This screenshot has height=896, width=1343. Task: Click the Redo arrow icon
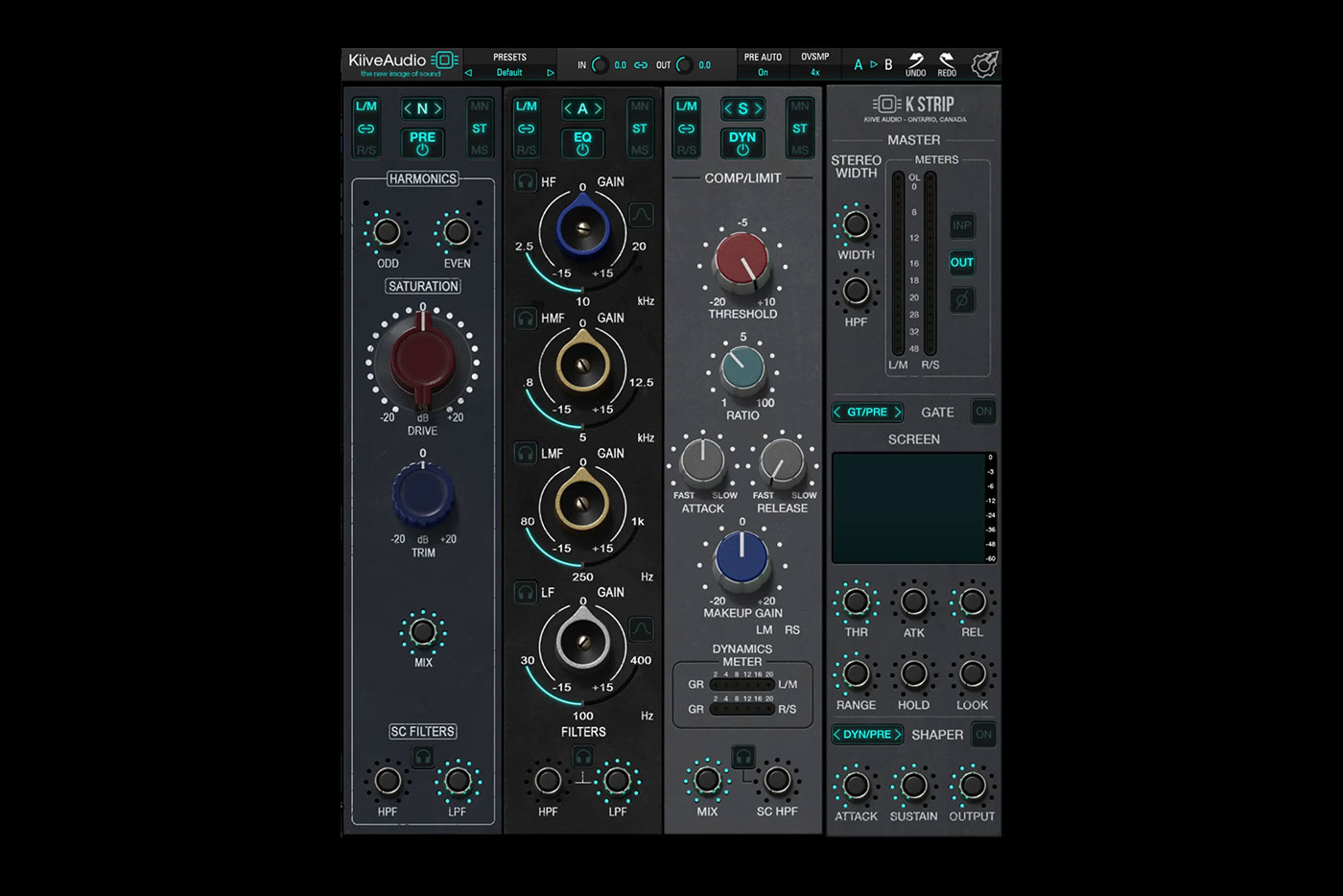[948, 59]
